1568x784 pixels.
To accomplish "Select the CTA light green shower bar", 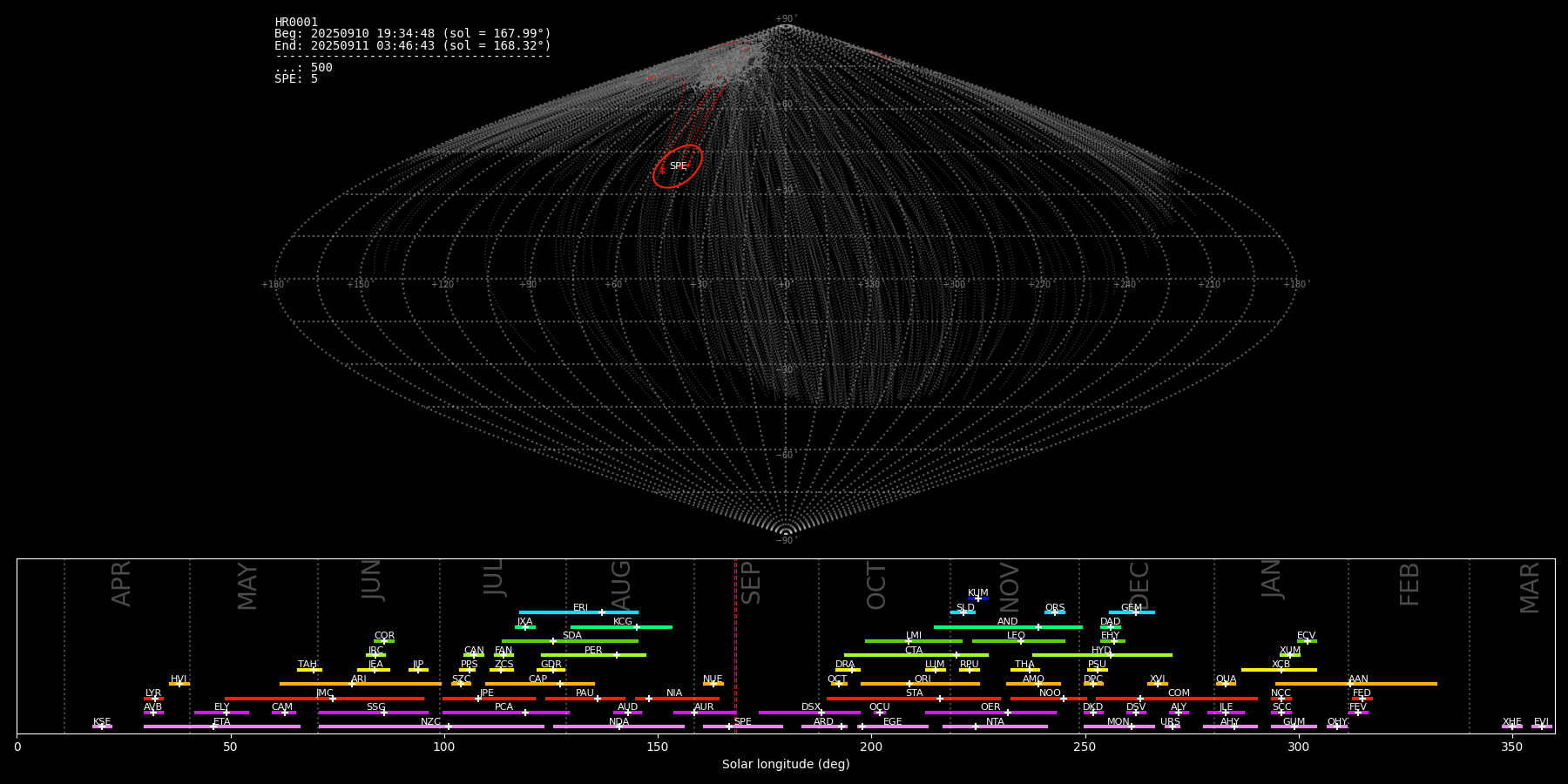I will click(x=916, y=655).
